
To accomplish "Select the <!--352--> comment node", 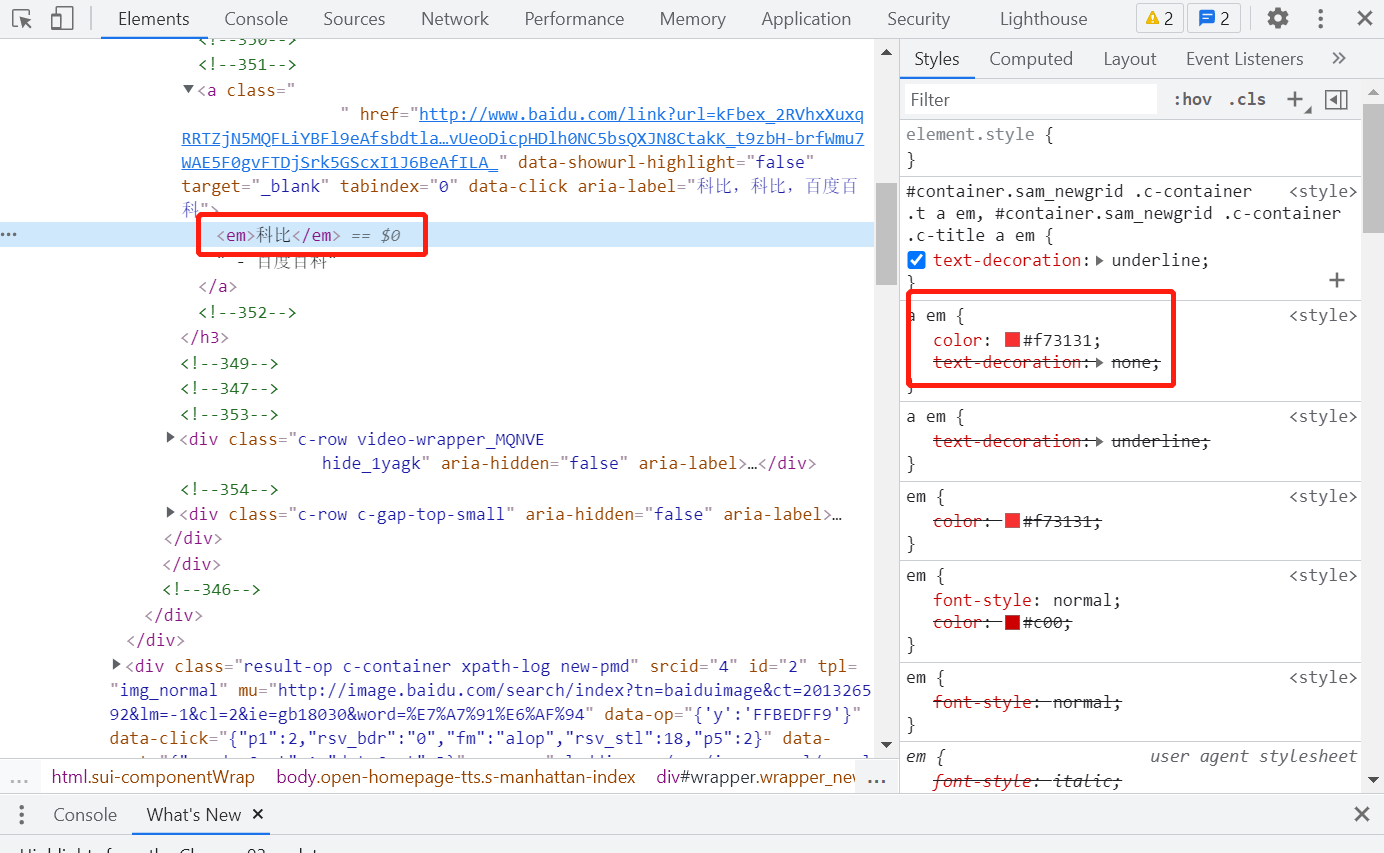I will tap(247, 312).
